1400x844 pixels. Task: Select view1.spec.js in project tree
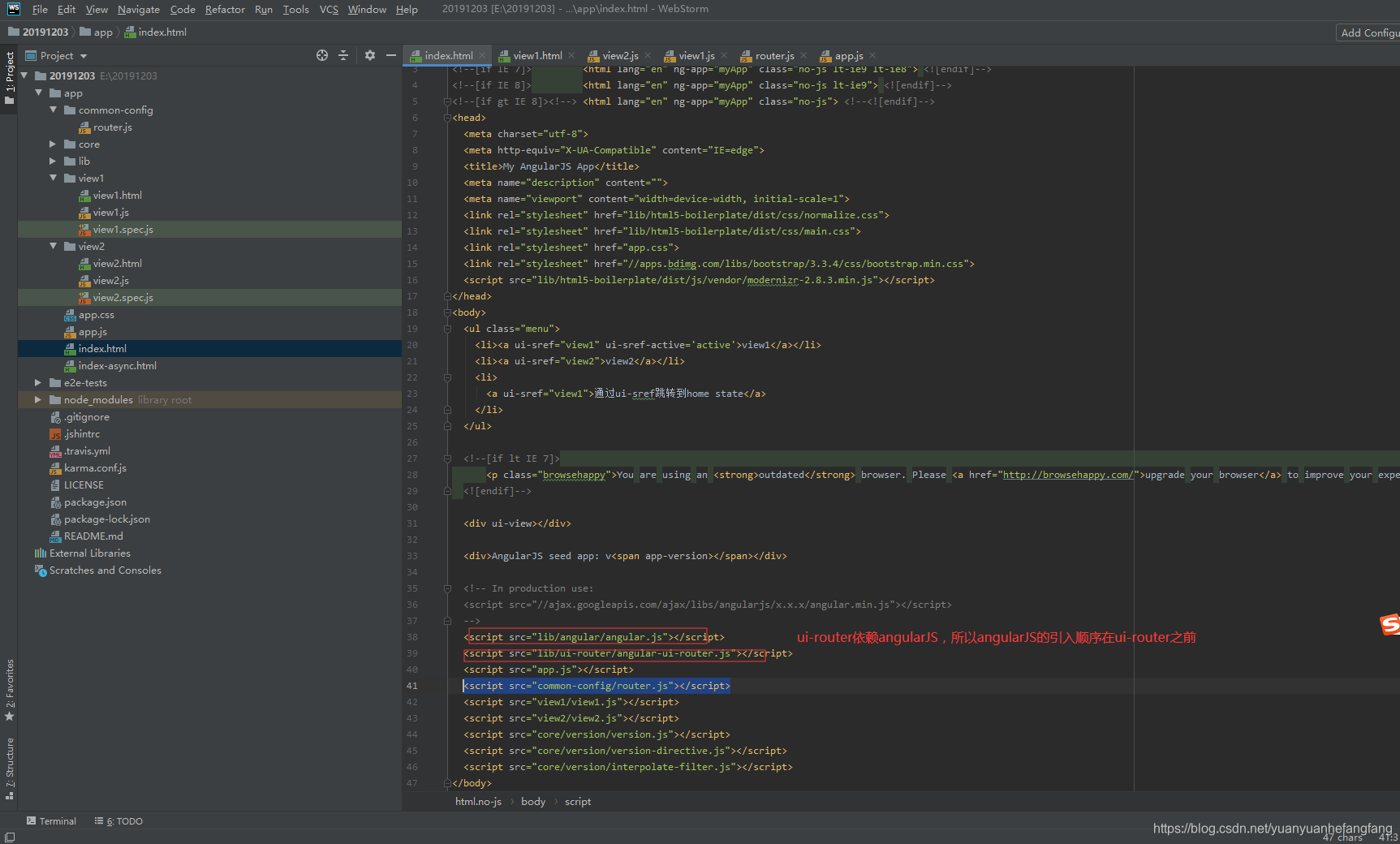123,230
